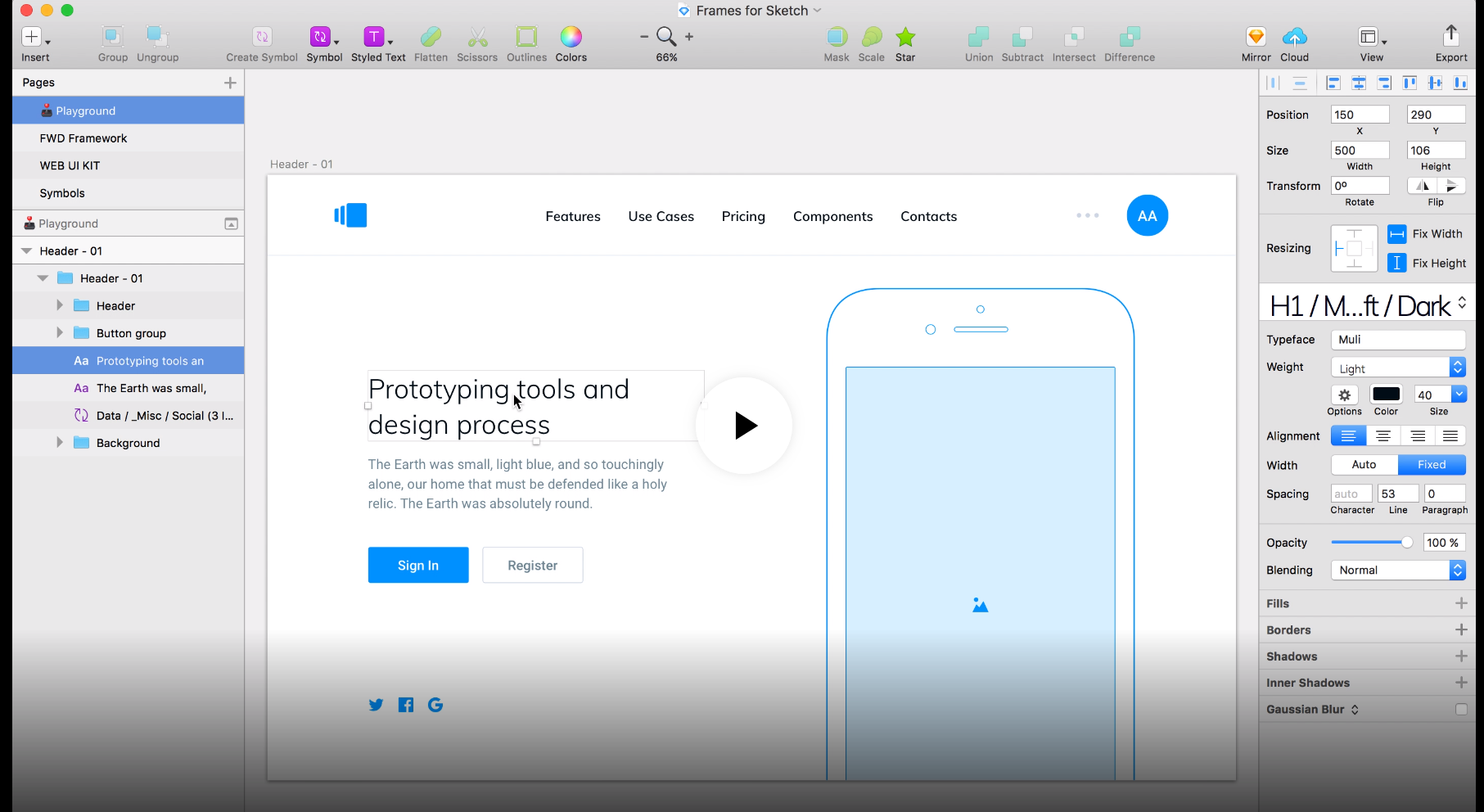Set text alignment to center
Screen dimensions: 1484x812
point(1383,435)
